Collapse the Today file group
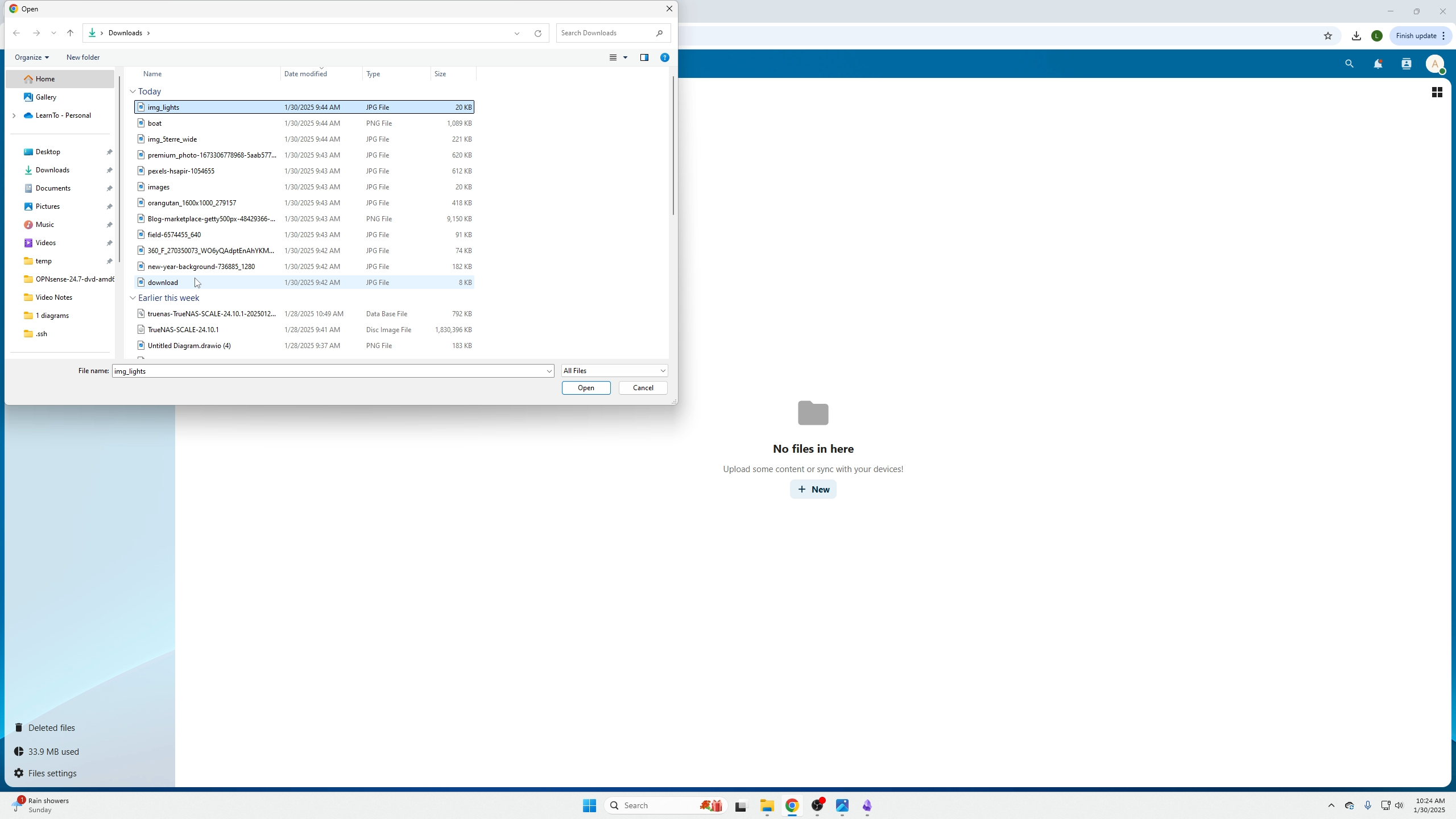This screenshot has width=1456, height=819. [133, 92]
